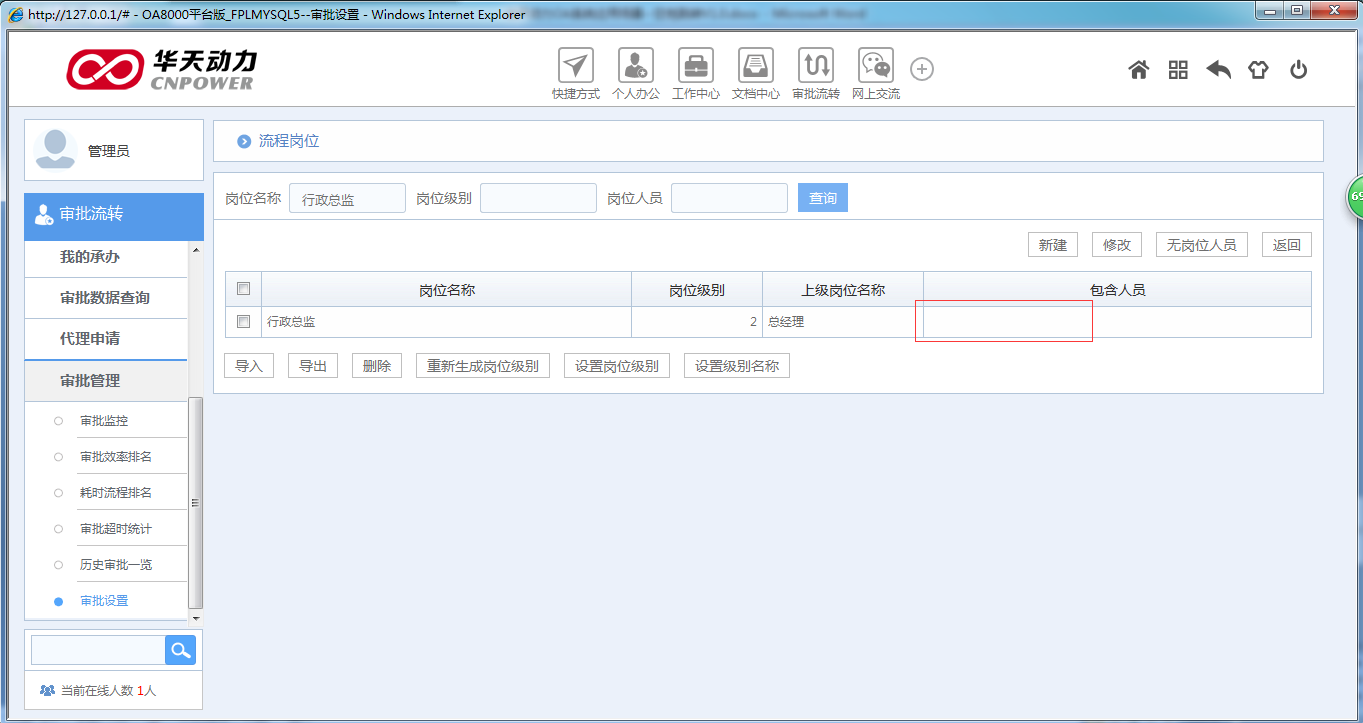
Task: Open the skin theme shirt icon
Action: coord(1258,70)
